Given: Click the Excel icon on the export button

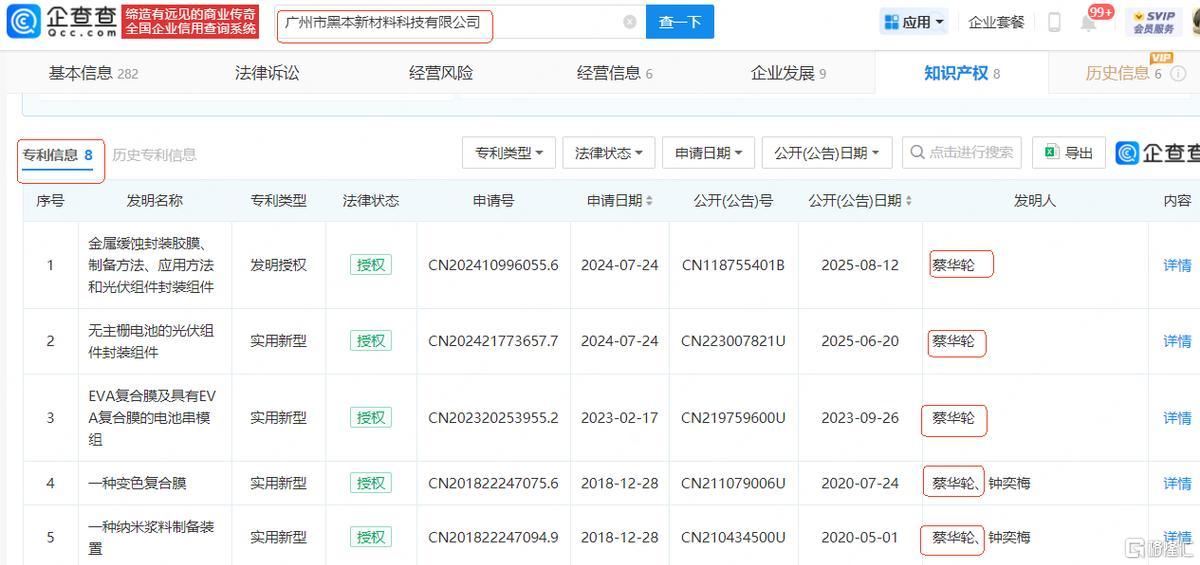Looking at the screenshot, I should pos(1051,153).
